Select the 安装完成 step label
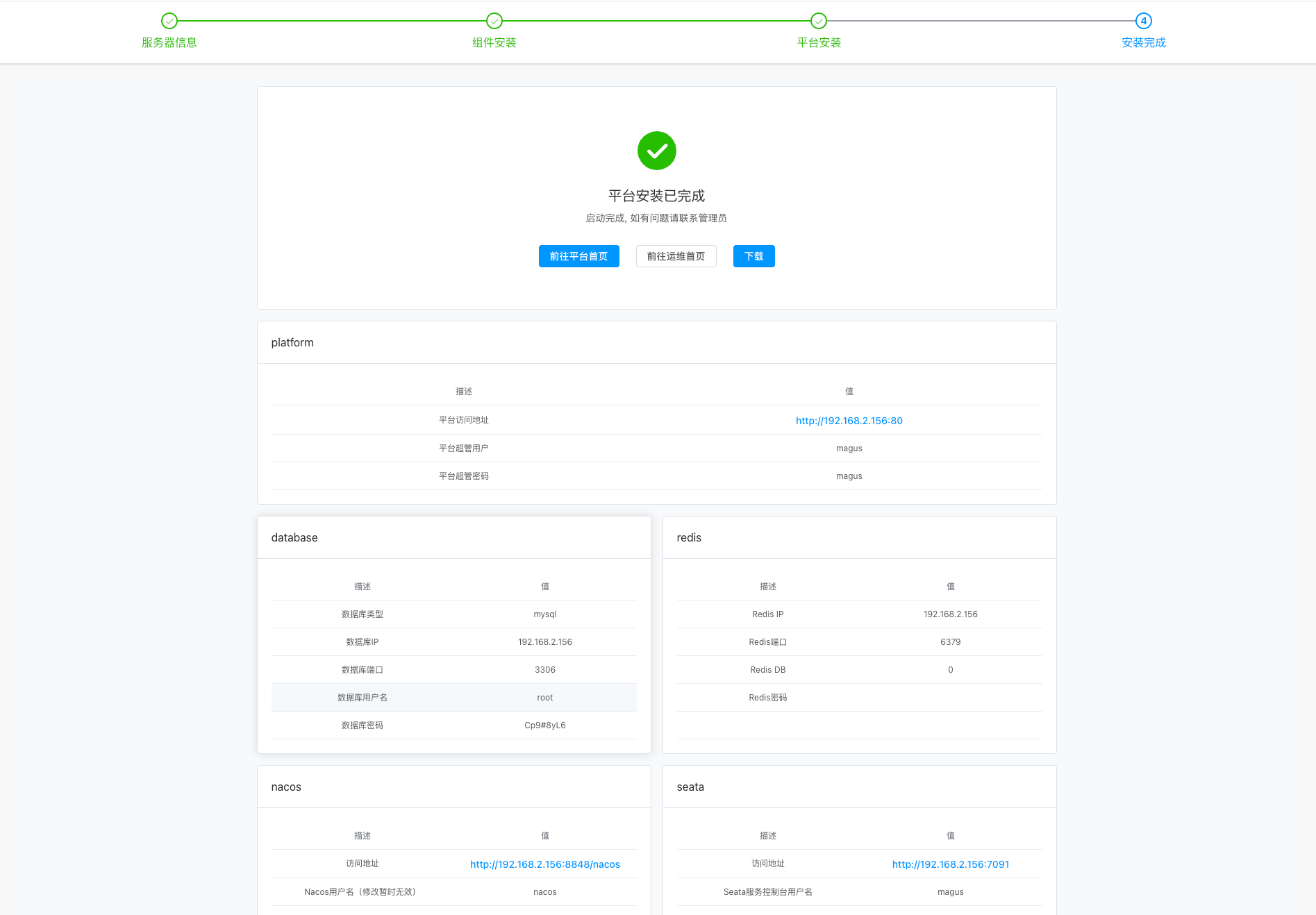Screen dimensions: 1316x915 click(1143, 43)
